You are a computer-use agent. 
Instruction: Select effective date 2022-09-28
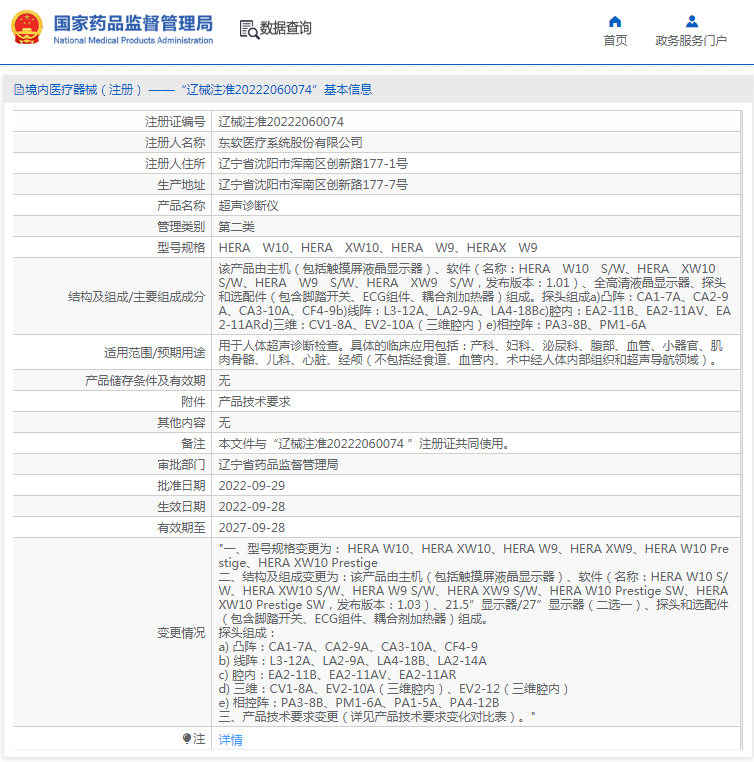[252, 506]
